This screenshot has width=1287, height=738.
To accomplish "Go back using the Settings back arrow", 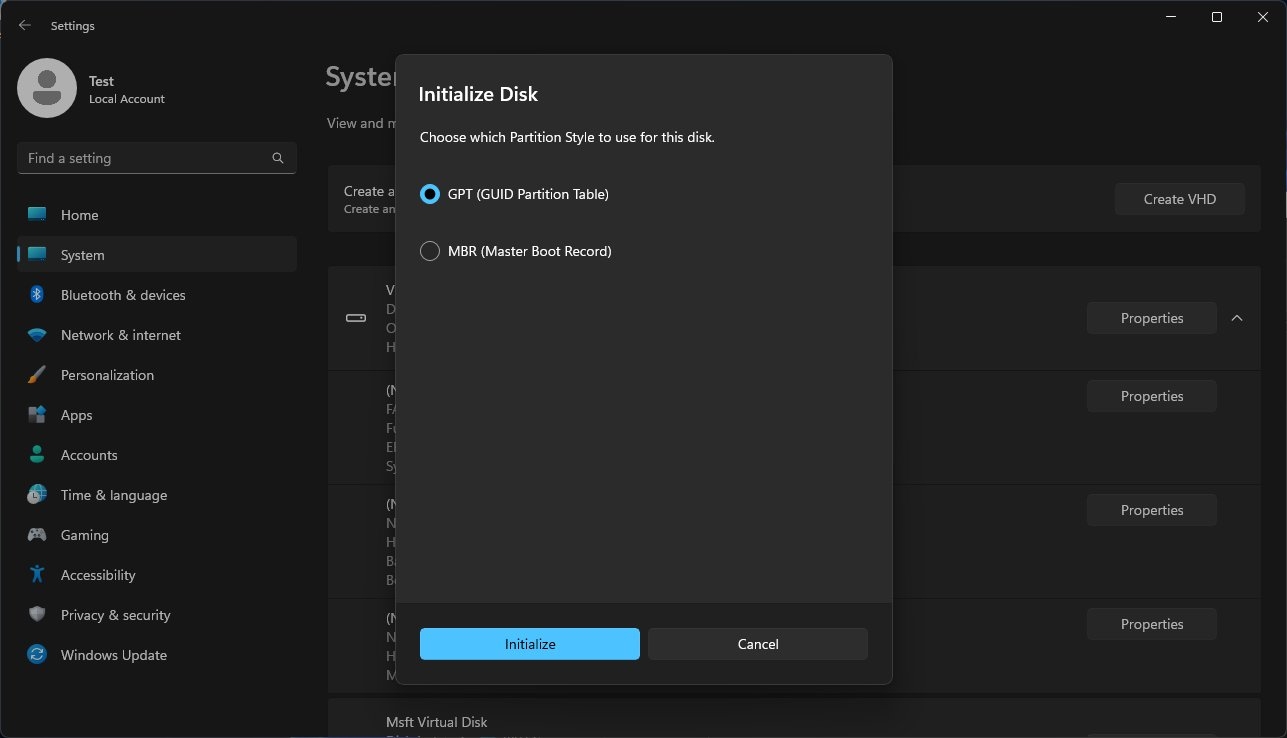I will click(x=25, y=26).
